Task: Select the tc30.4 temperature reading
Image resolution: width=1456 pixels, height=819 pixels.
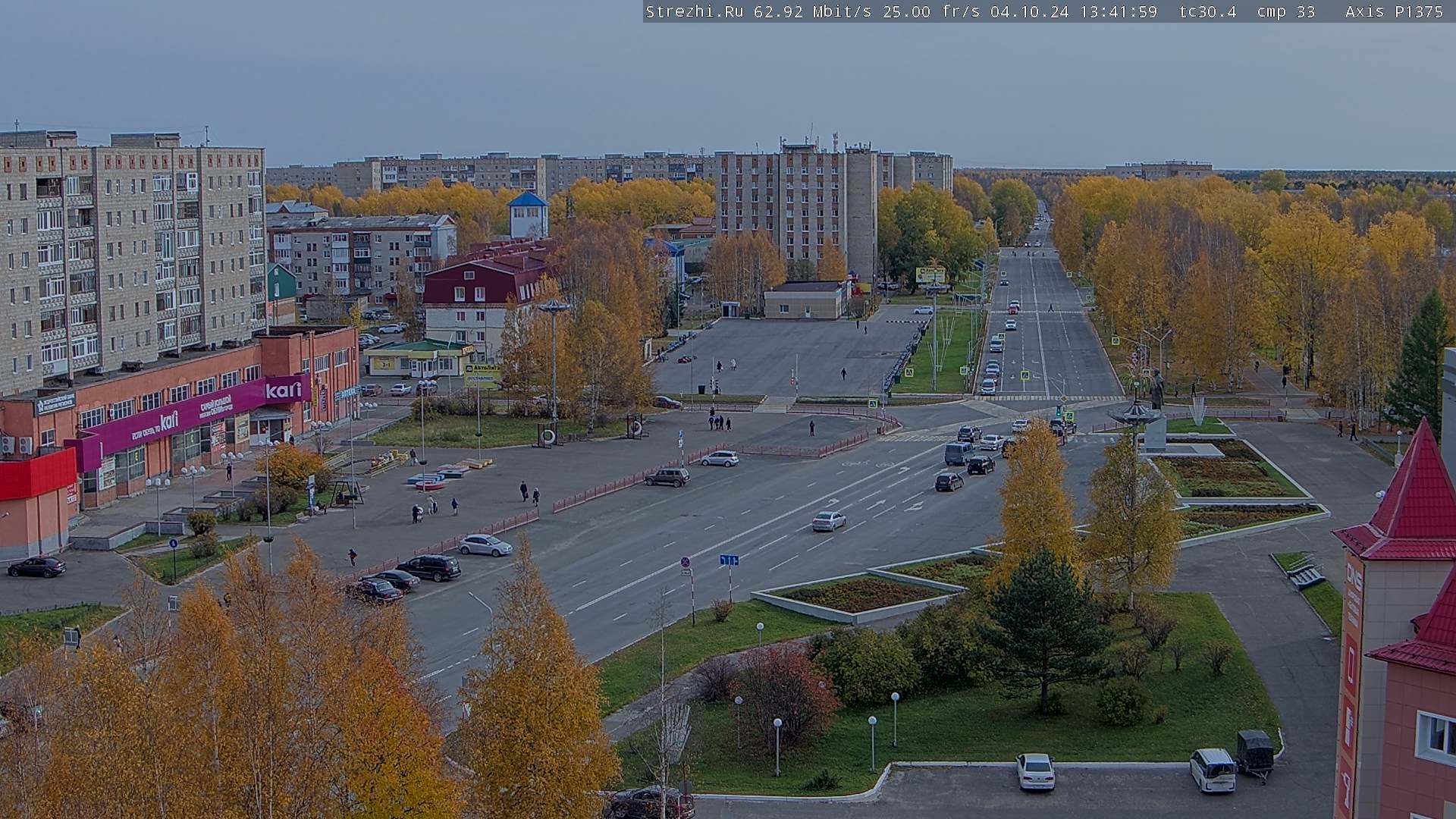Action: click(1207, 11)
